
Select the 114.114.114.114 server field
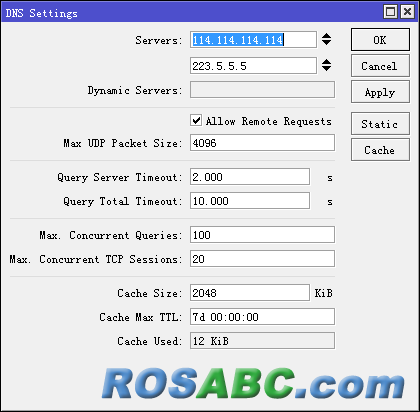(253, 40)
